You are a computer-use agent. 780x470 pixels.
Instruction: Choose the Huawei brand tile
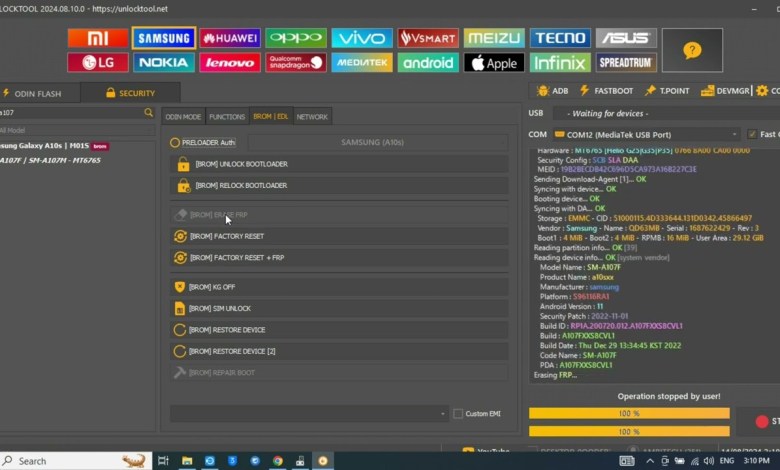pyautogui.click(x=230, y=38)
